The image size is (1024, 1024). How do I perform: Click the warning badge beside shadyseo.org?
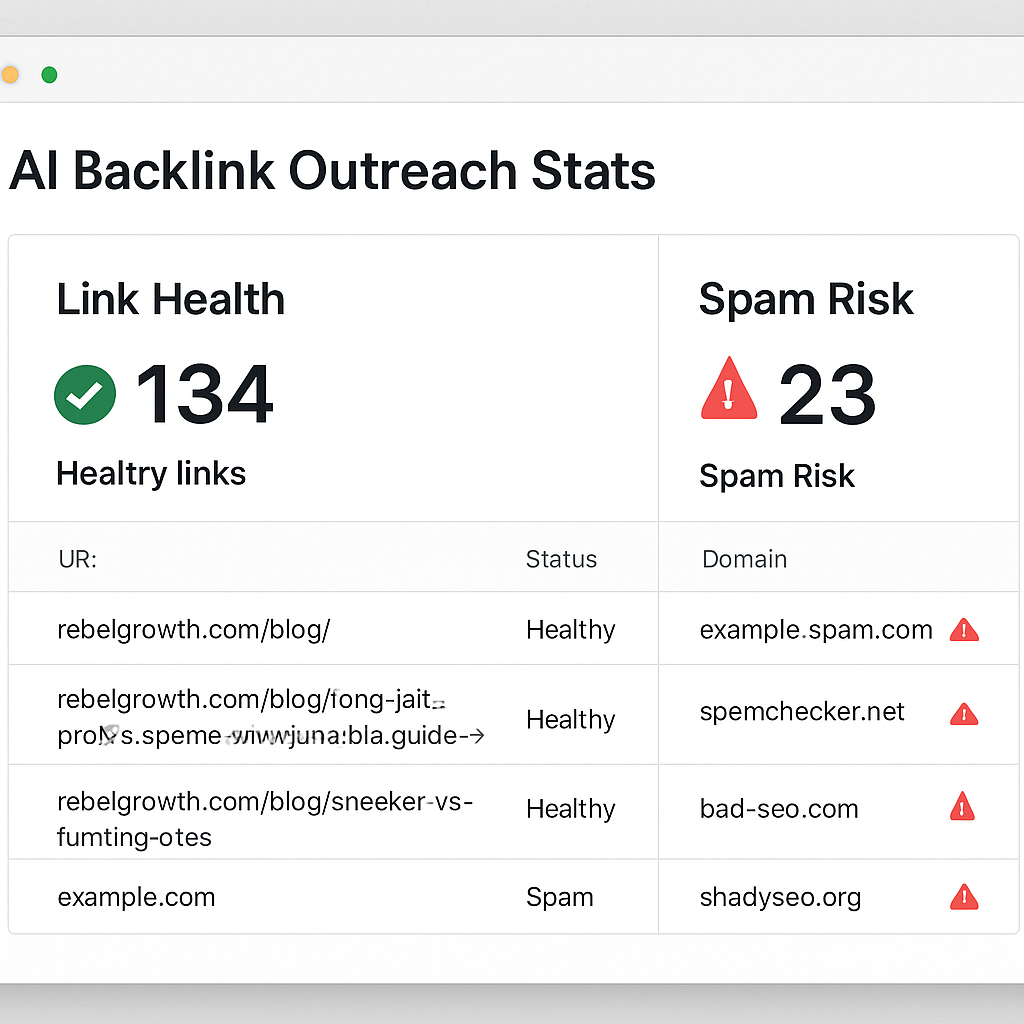coord(964,896)
